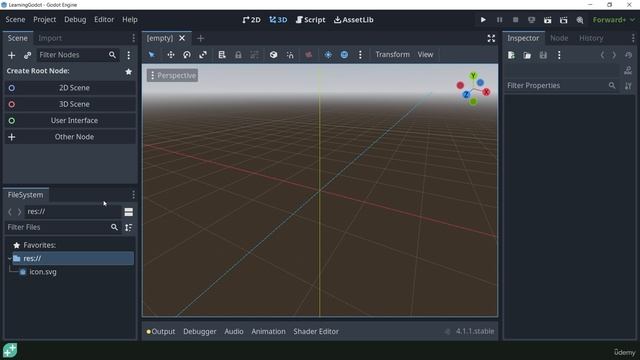Open the Perspective viewport options menu
This screenshot has height=360, width=640.
[172, 76]
